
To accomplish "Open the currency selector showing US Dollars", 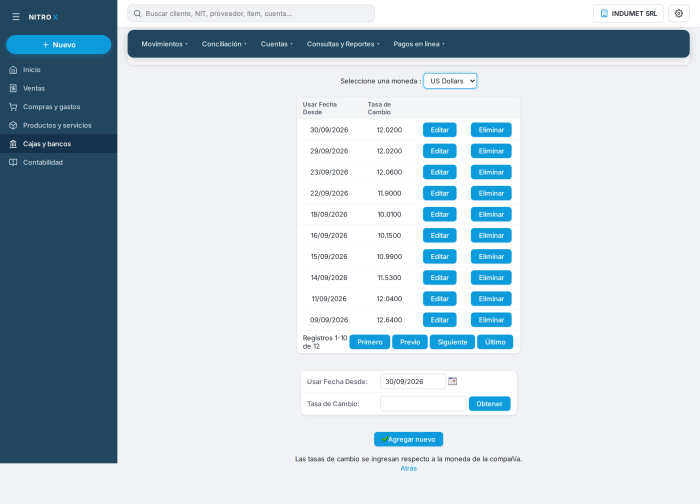I will tap(450, 81).
